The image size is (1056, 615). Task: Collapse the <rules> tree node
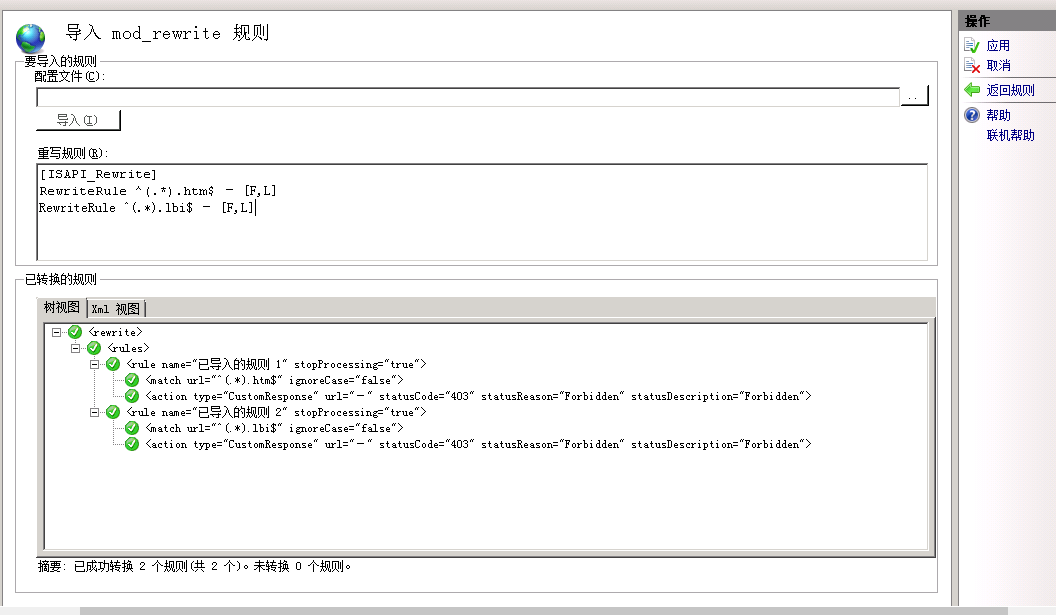[76, 348]
